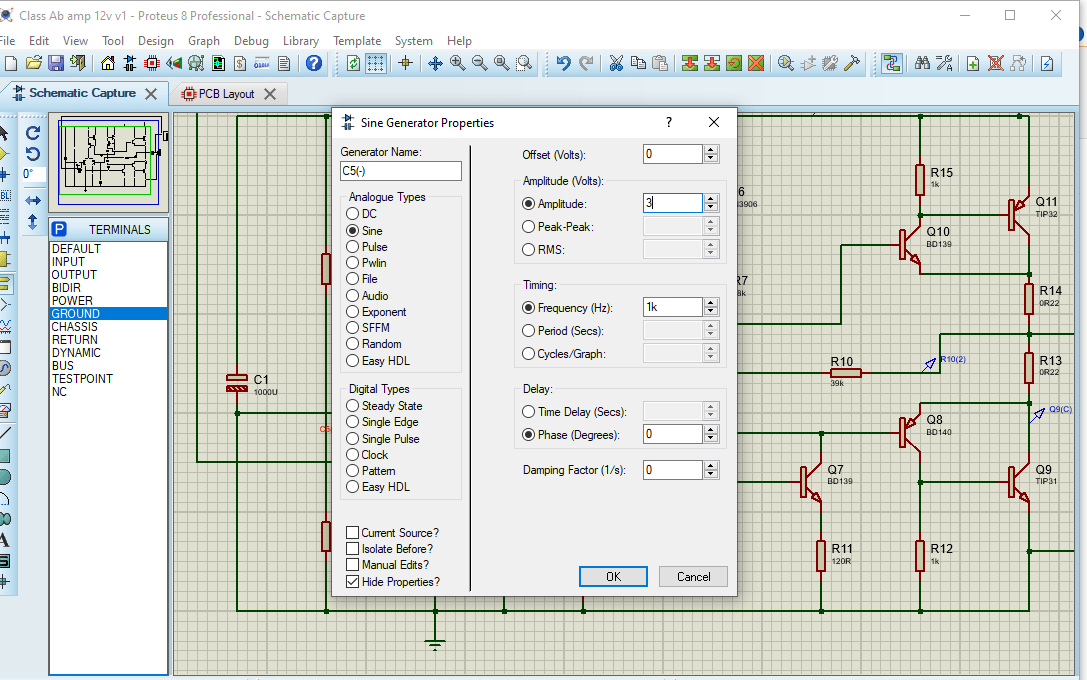The height and width of the screenshot is (680, 1087).
Task: Undo with the blue arrow icon
Action: tap(563, 64)
